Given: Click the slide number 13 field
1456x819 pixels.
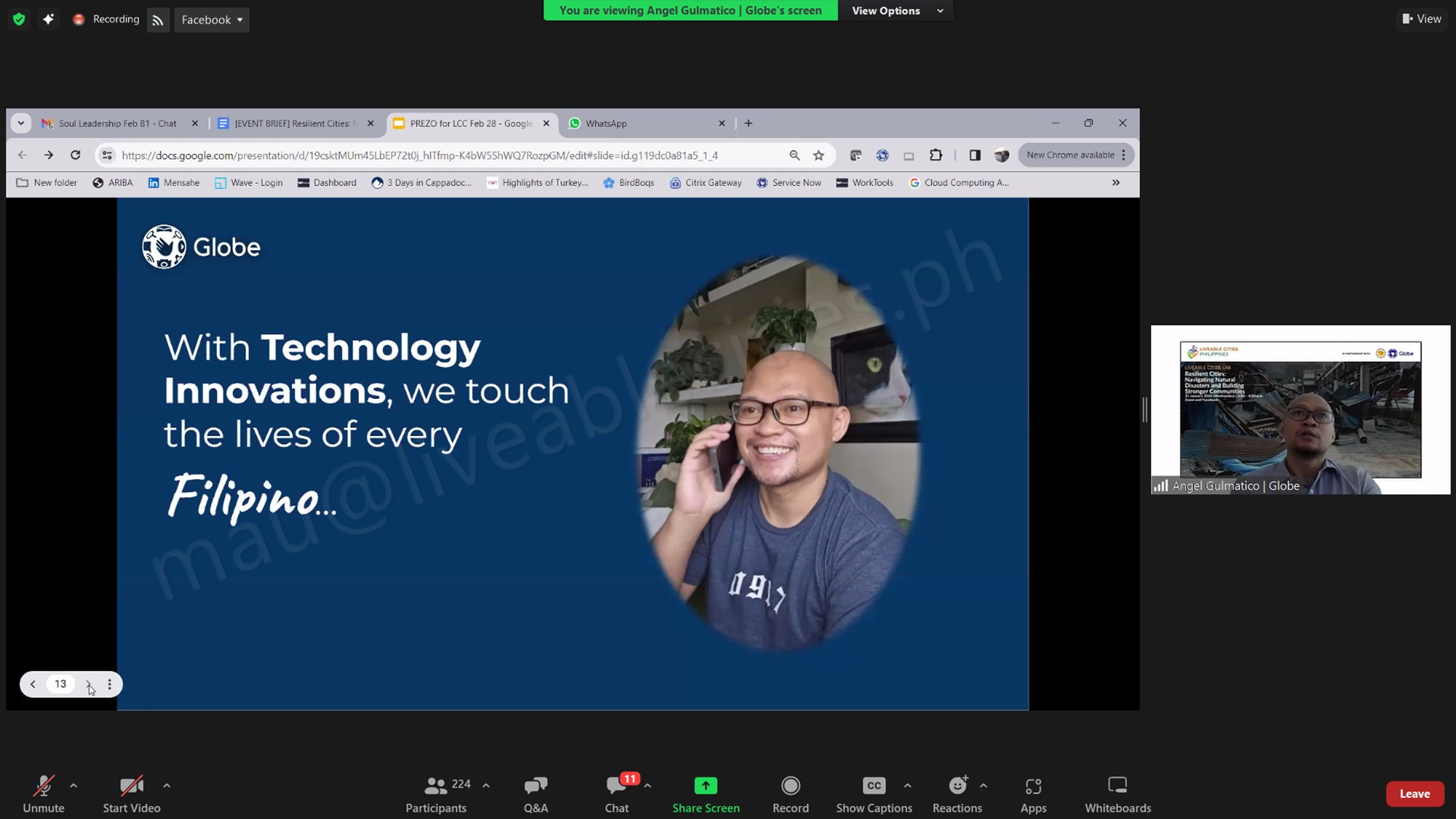Looking at the screenshot, I should pyautogui.click(x=60, y=684).
